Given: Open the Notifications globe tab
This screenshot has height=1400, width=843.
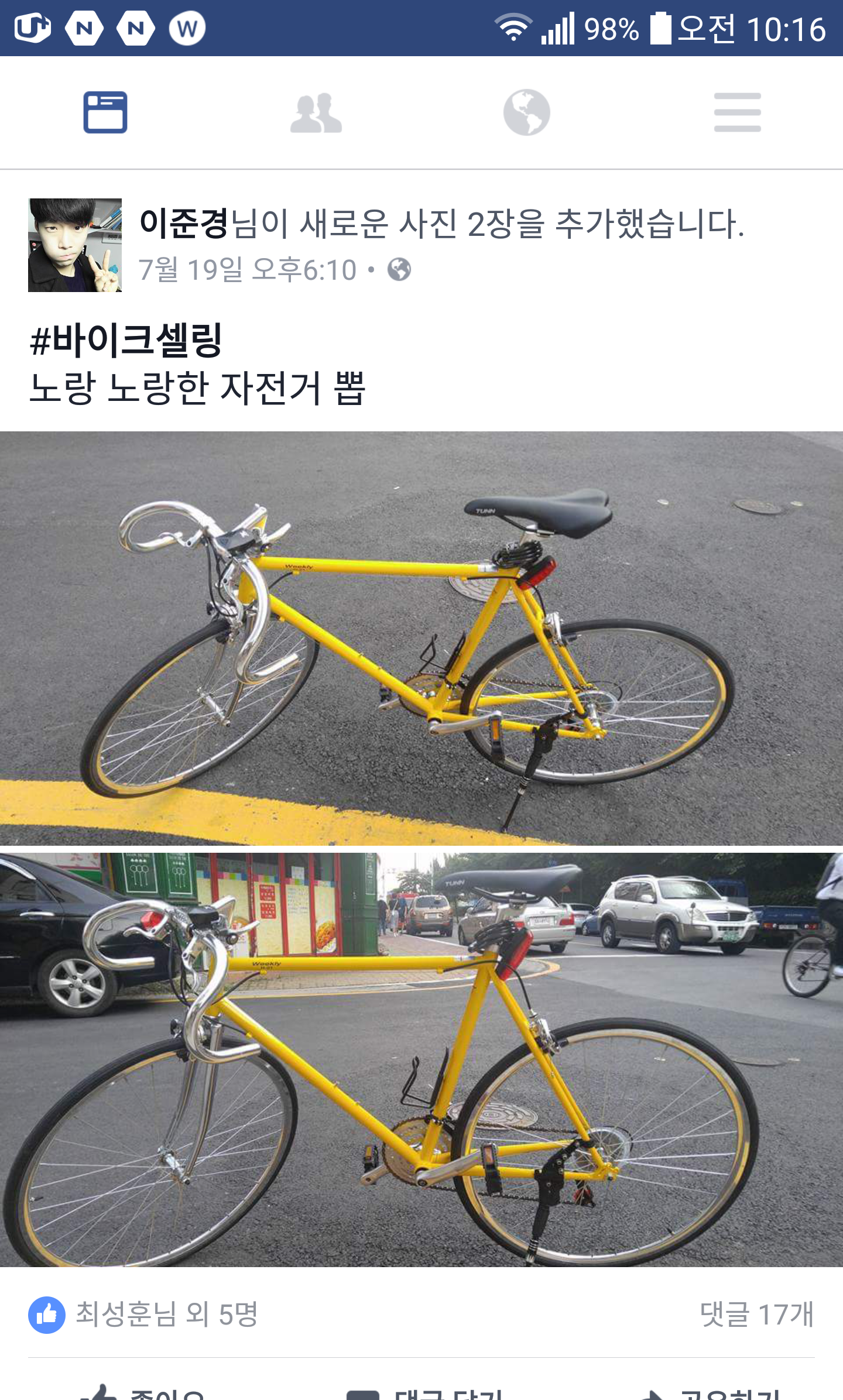Looking at the screenshot, I should (x=527, y=112).
